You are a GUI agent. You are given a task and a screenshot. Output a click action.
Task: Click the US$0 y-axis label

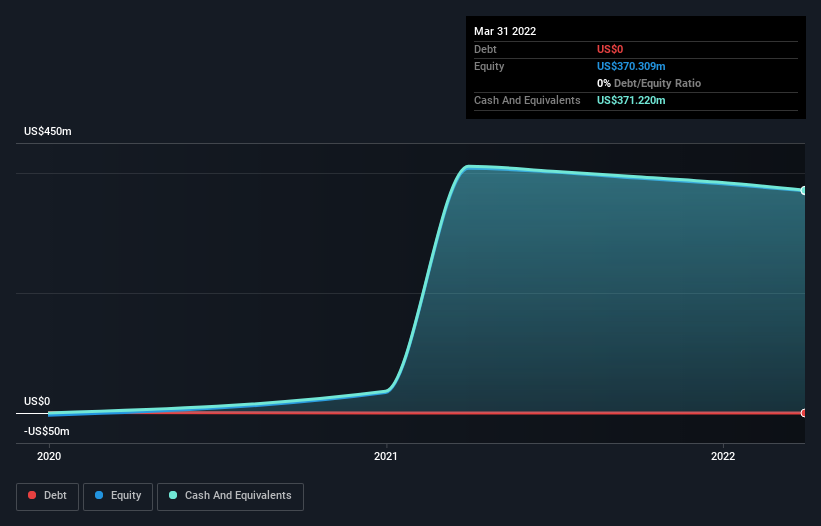click(37, 401)
